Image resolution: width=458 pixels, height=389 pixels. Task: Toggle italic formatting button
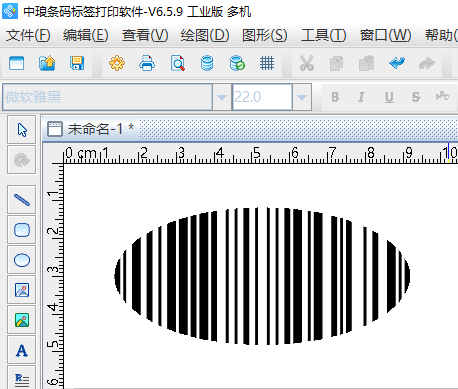click(361, 97)
